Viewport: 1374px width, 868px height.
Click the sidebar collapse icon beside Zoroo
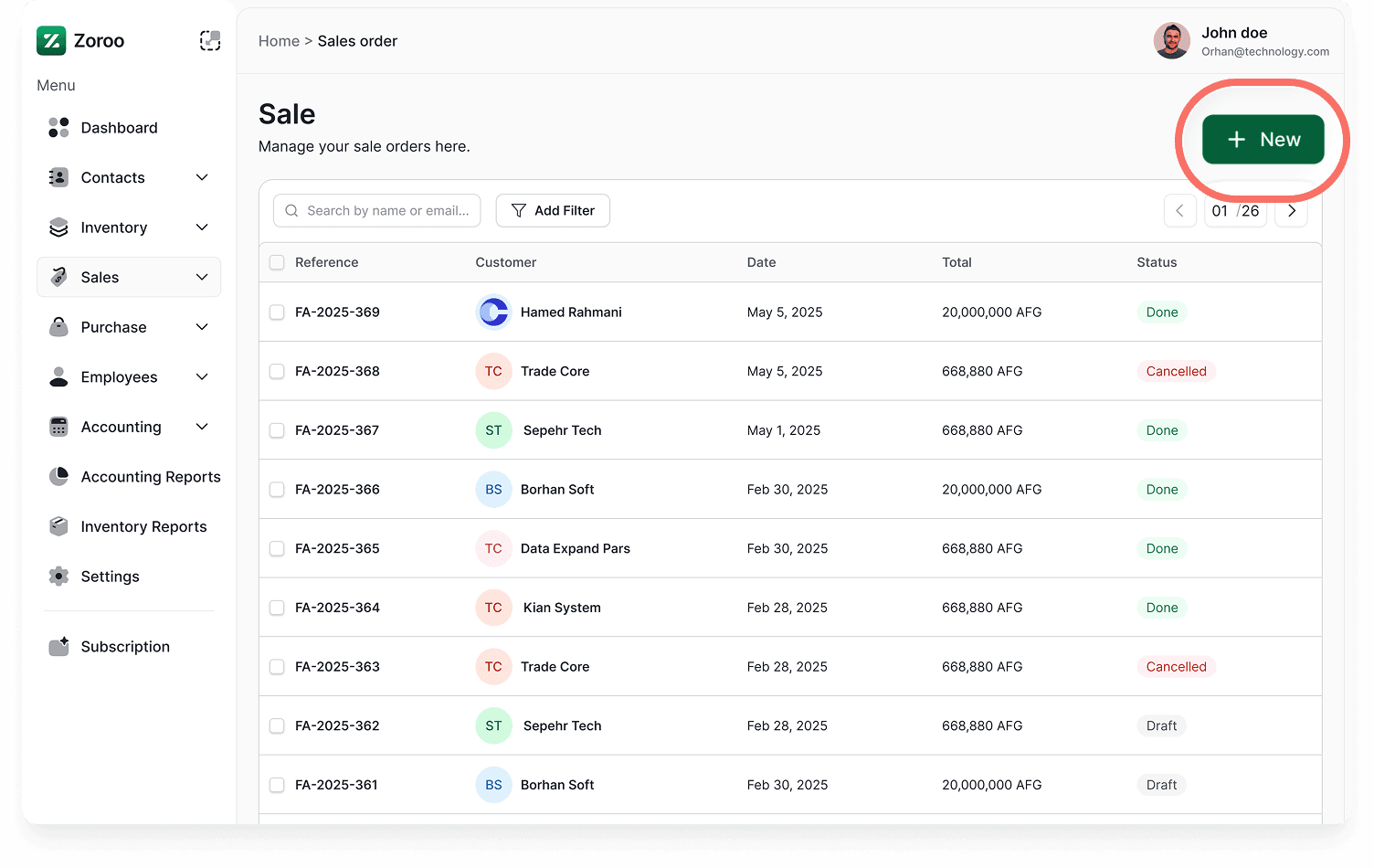tap(210, 40)
